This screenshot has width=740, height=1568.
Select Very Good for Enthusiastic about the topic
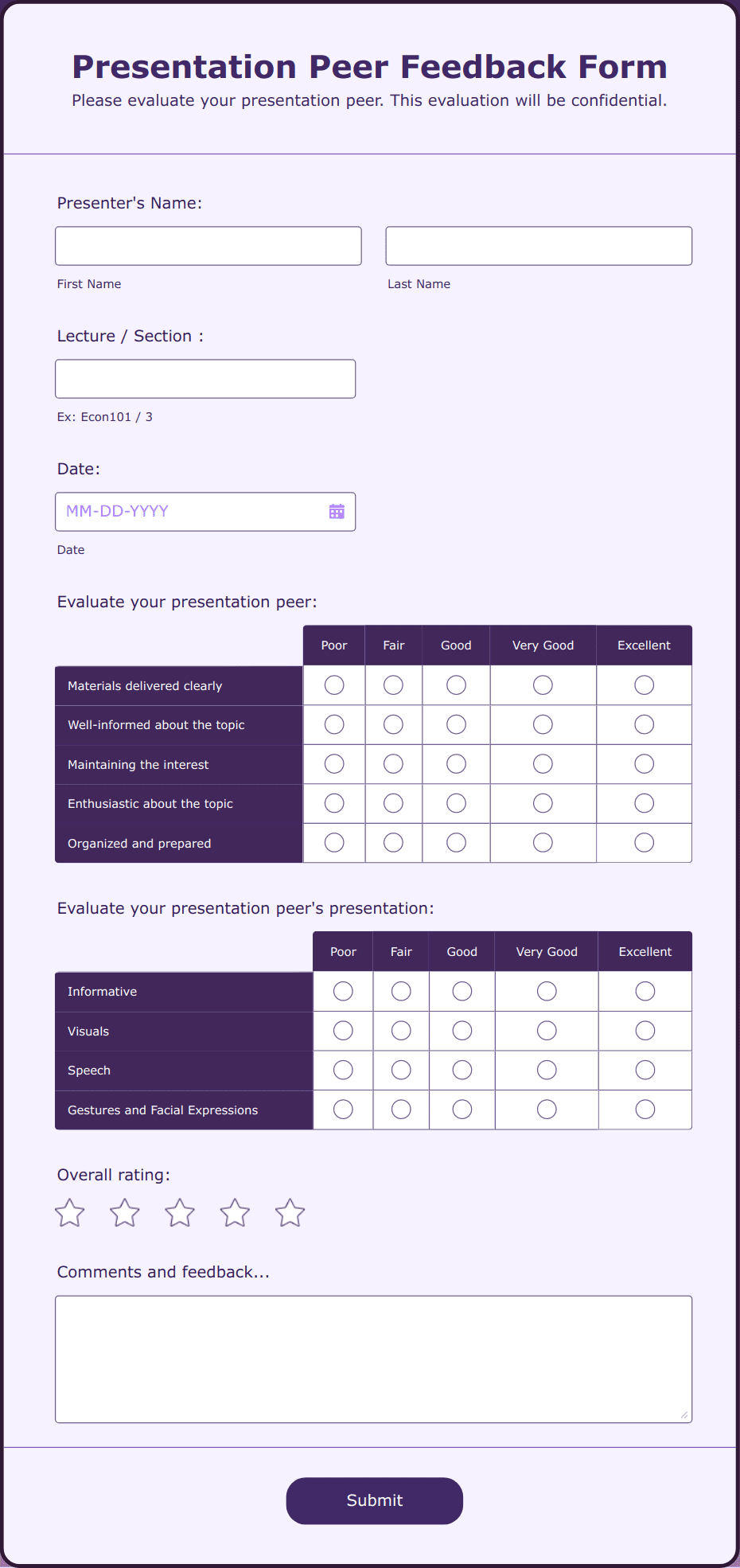point(542,803)
